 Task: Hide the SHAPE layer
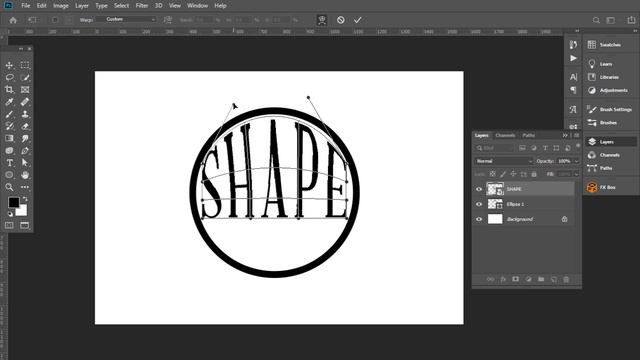(479, 189)
